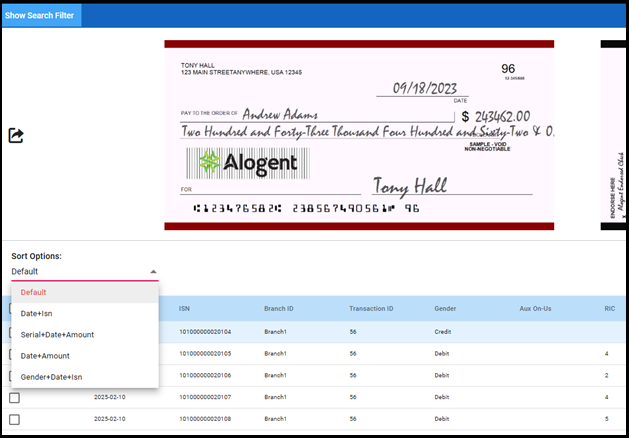Pick Serial+Date+Amount from sort list
The width and height of the screenshot is (629, 438).
(x=57, y=334)
